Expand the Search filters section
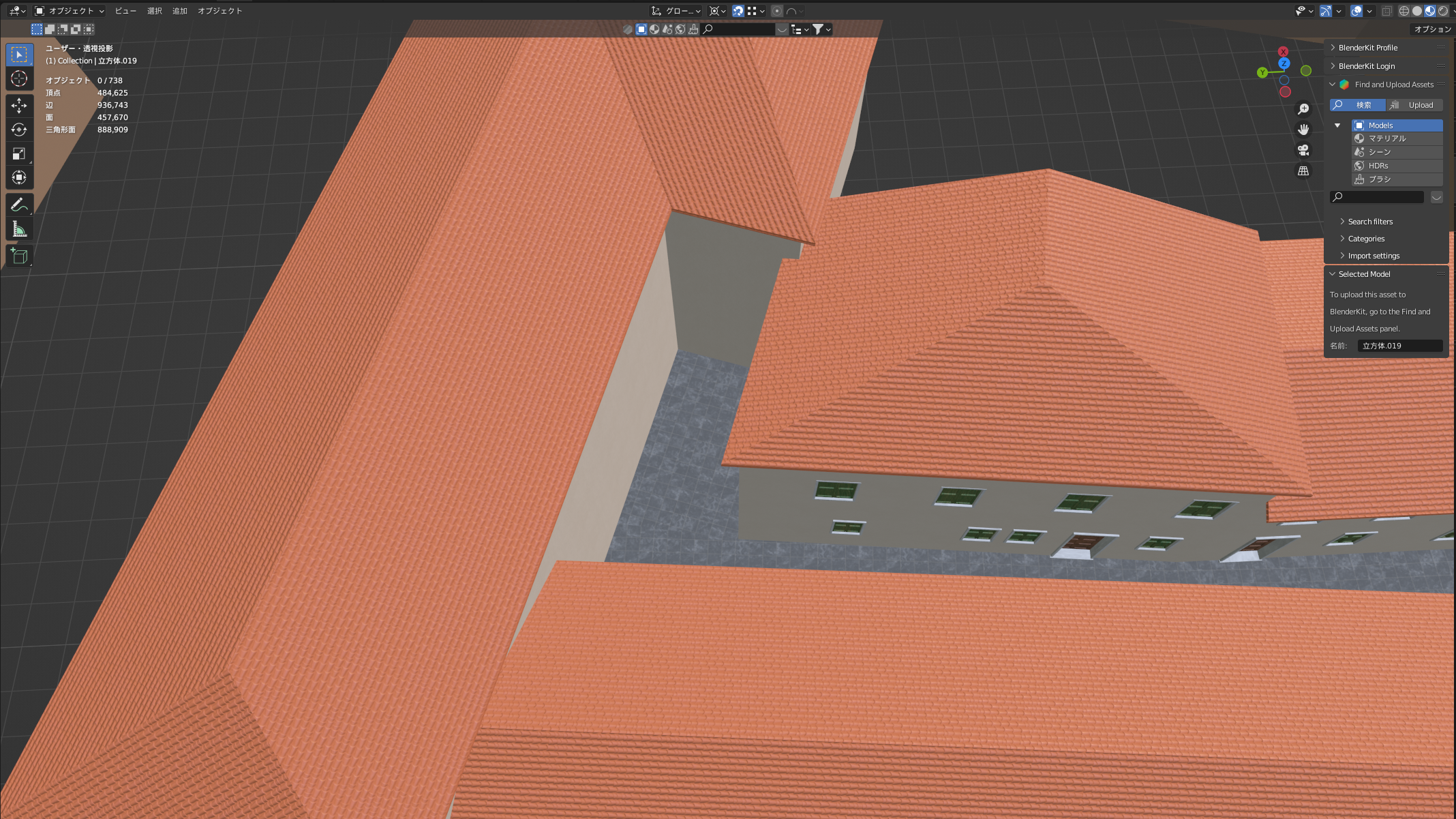The height and width of the screenshot is (819, 1456). pyautogui.click(x=1369, y=222)
